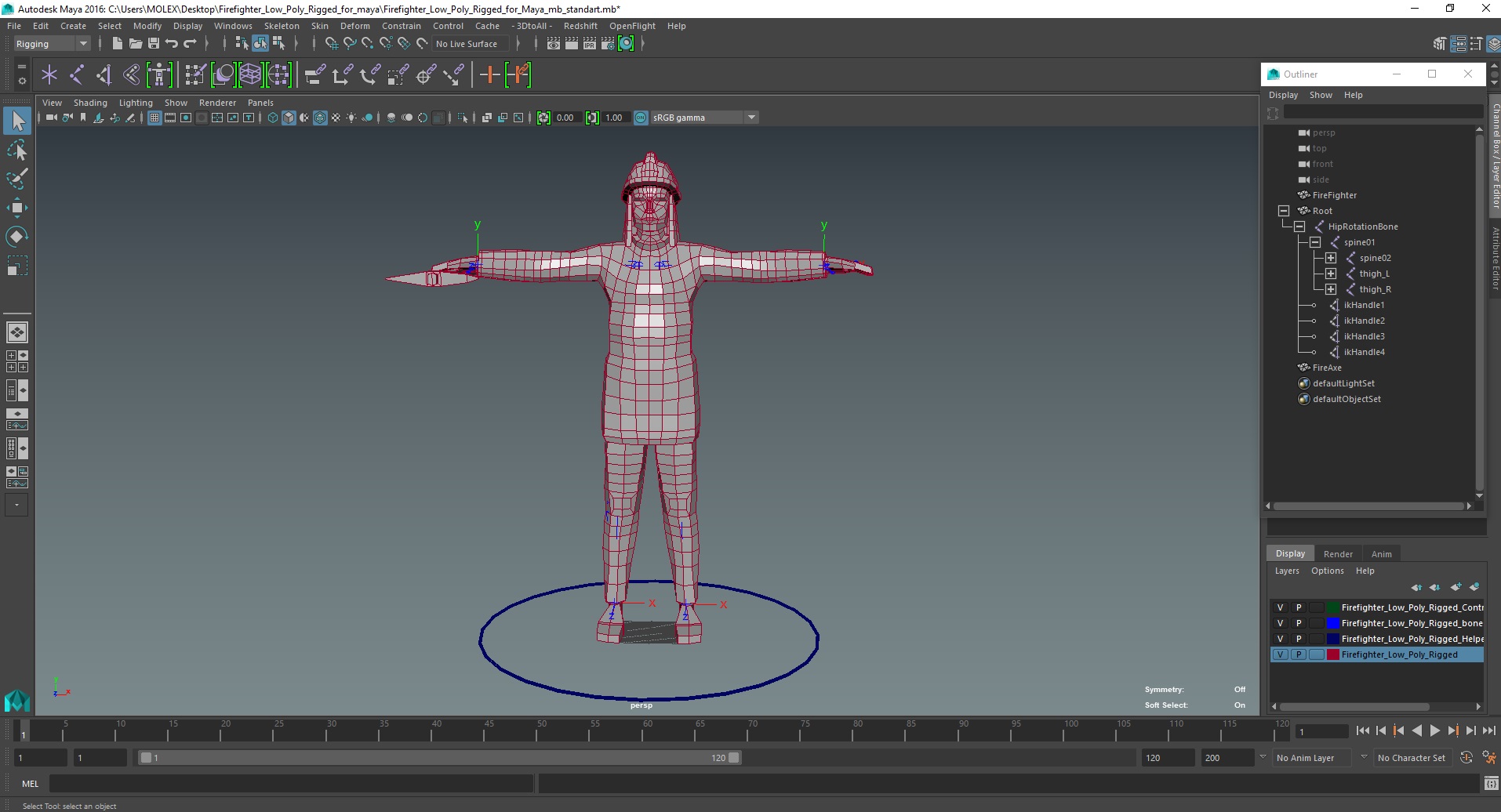The width and height of the screenshot is (1501, 812).
Task: Activate the Rotate tool in the toolbox
Action: (x=16, y=236)
